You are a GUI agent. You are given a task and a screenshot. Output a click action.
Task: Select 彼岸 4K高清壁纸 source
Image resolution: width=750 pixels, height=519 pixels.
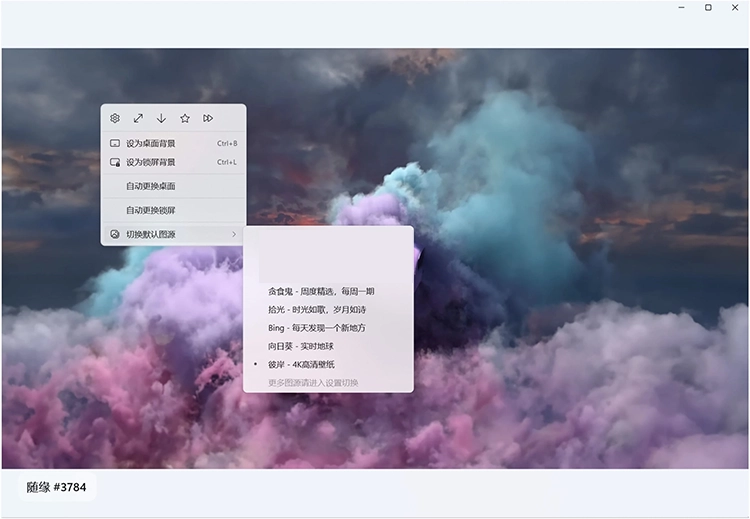tap(301, 364)
